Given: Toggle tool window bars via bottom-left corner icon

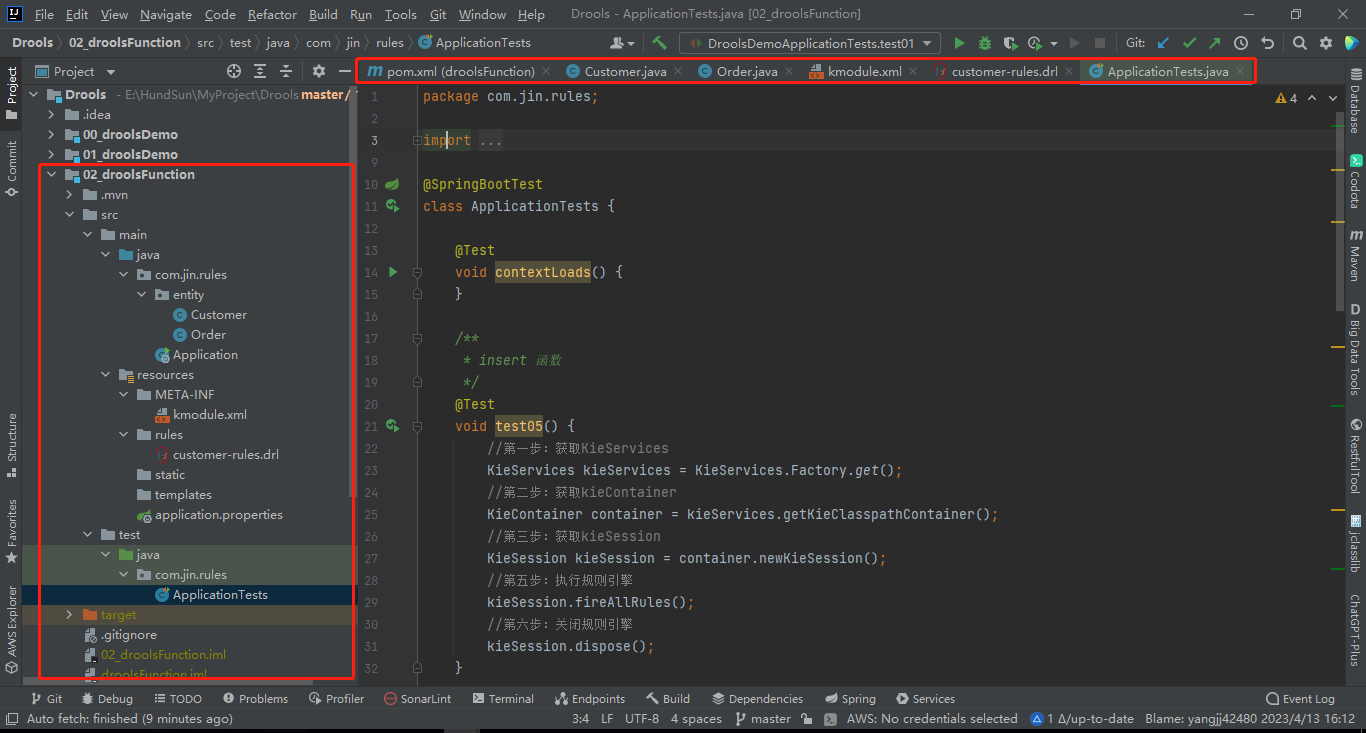Looking at the screenshot, I should pos(12,718).
